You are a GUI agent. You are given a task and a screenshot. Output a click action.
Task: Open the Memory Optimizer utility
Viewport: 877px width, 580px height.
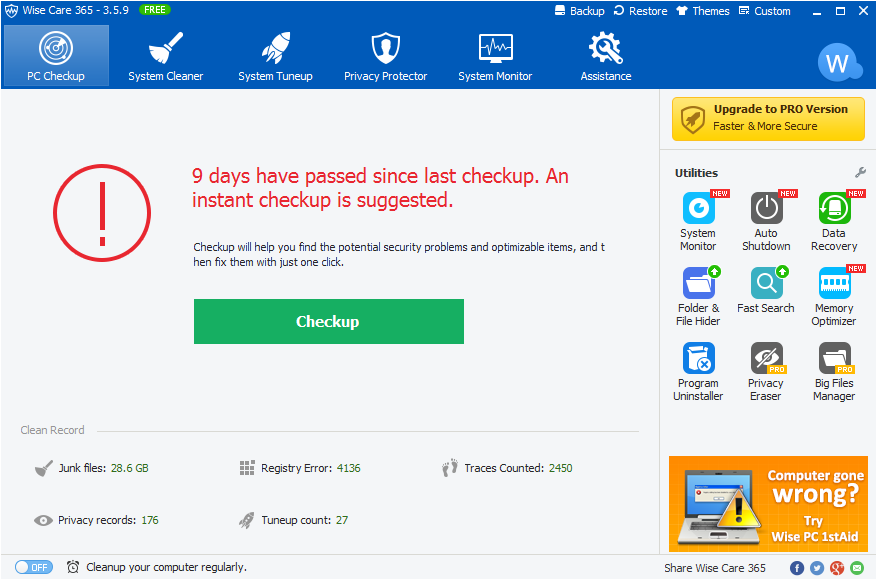[x=834, y=296]
